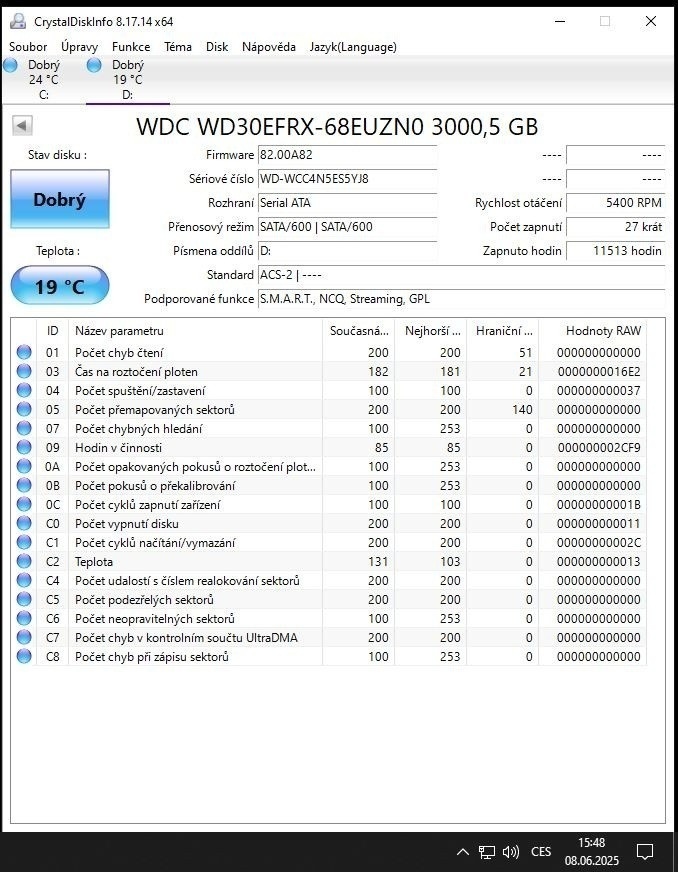Screen dimensions: 678x872
Task: Click the RAW value 000000002CF9
Action: tap(598, 448)
